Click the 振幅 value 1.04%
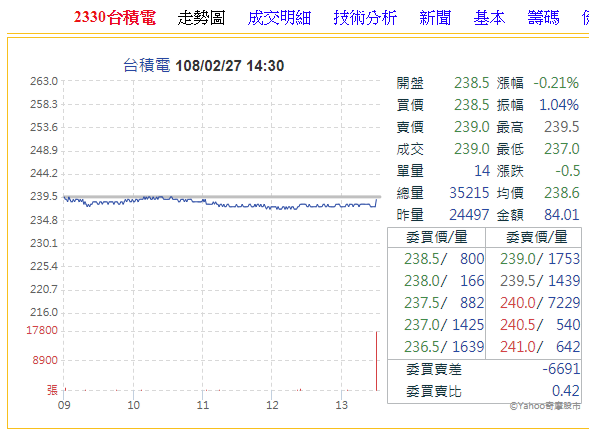The image size is (589, 436). (559, 105)
